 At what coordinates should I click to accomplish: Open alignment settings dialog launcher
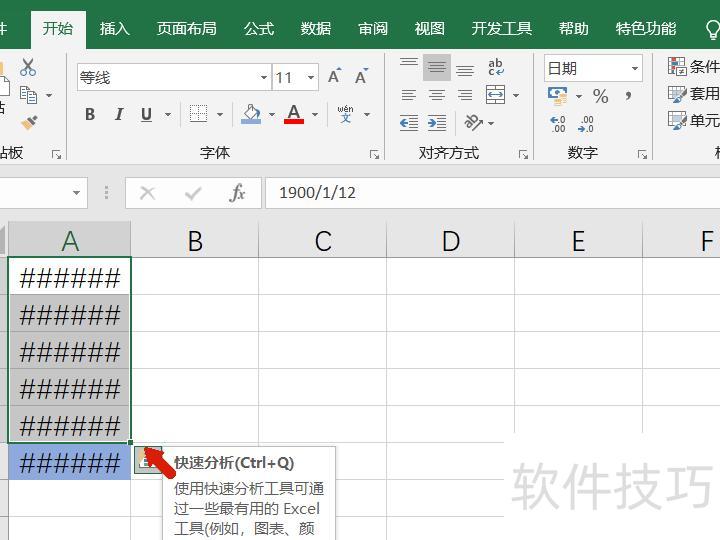pos(523,155)
